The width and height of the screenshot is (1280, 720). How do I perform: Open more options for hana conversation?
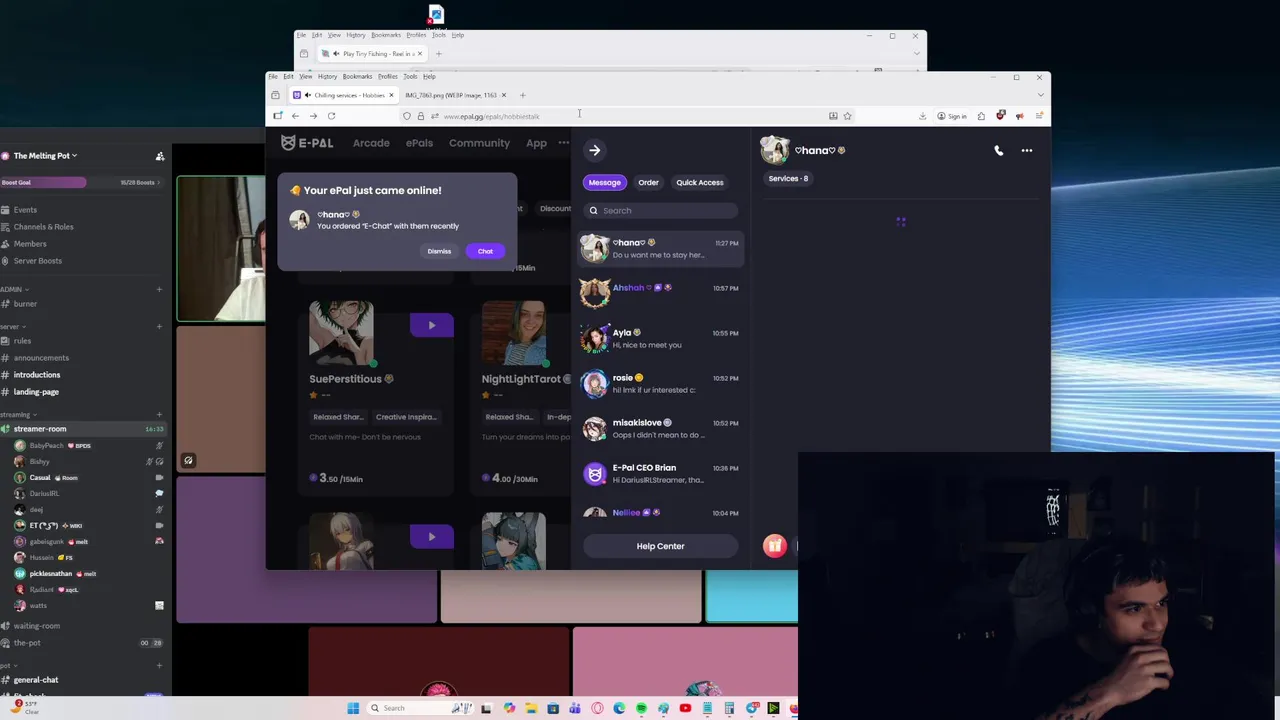coord(1026,150)
